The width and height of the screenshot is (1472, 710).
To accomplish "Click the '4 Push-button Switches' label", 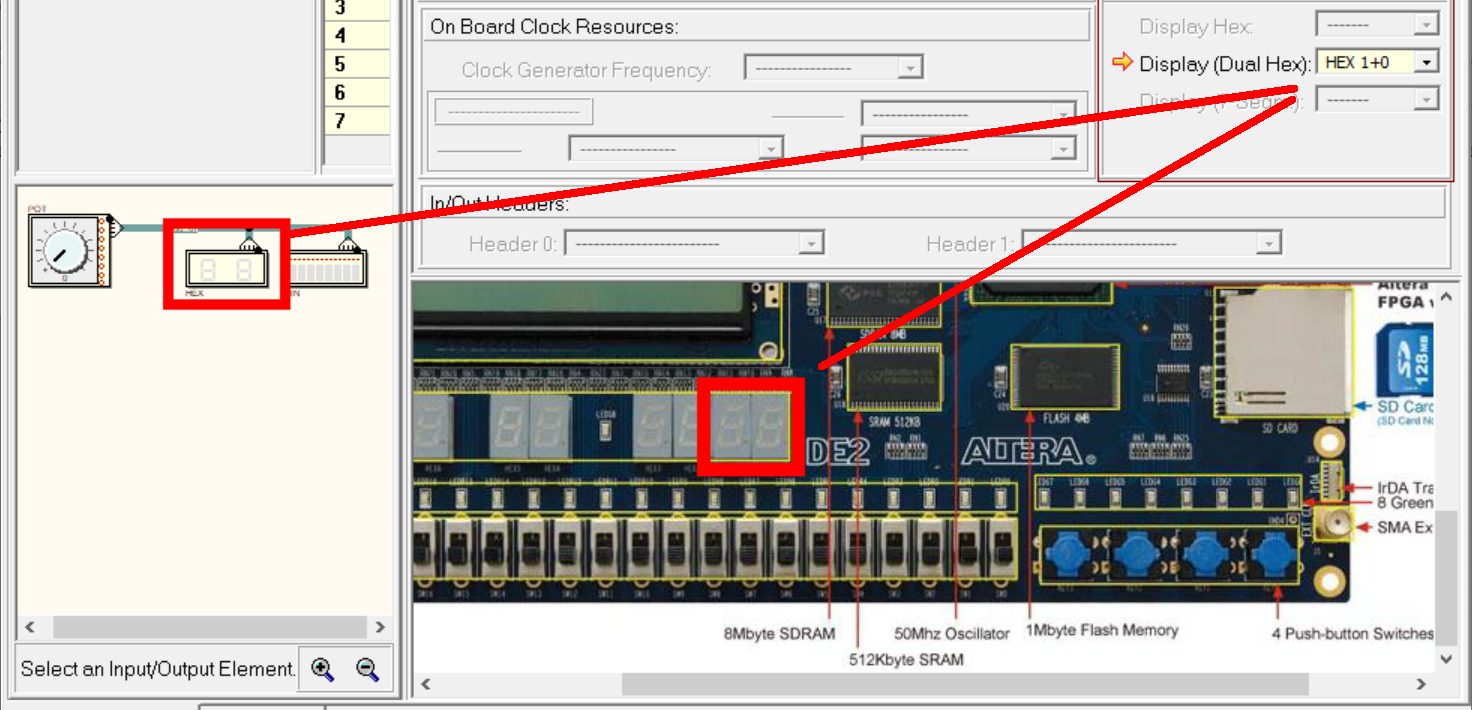I will (1352, 634).
